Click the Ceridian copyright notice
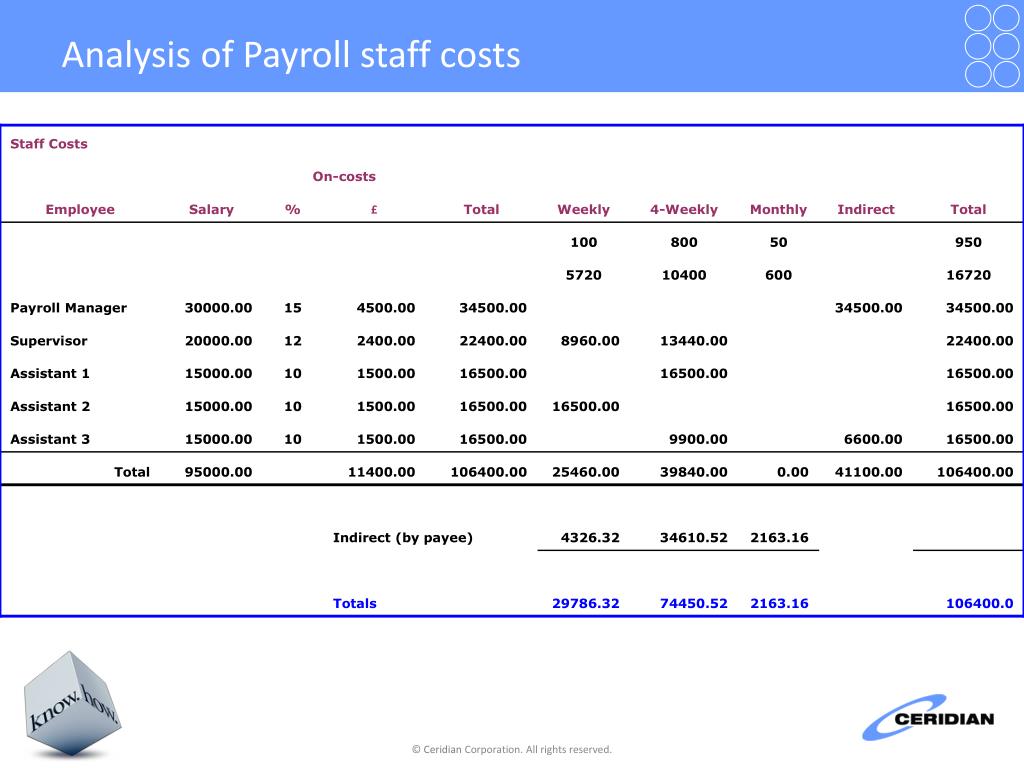The height and width of the screenshot is (768, 1024). [512, 750]
